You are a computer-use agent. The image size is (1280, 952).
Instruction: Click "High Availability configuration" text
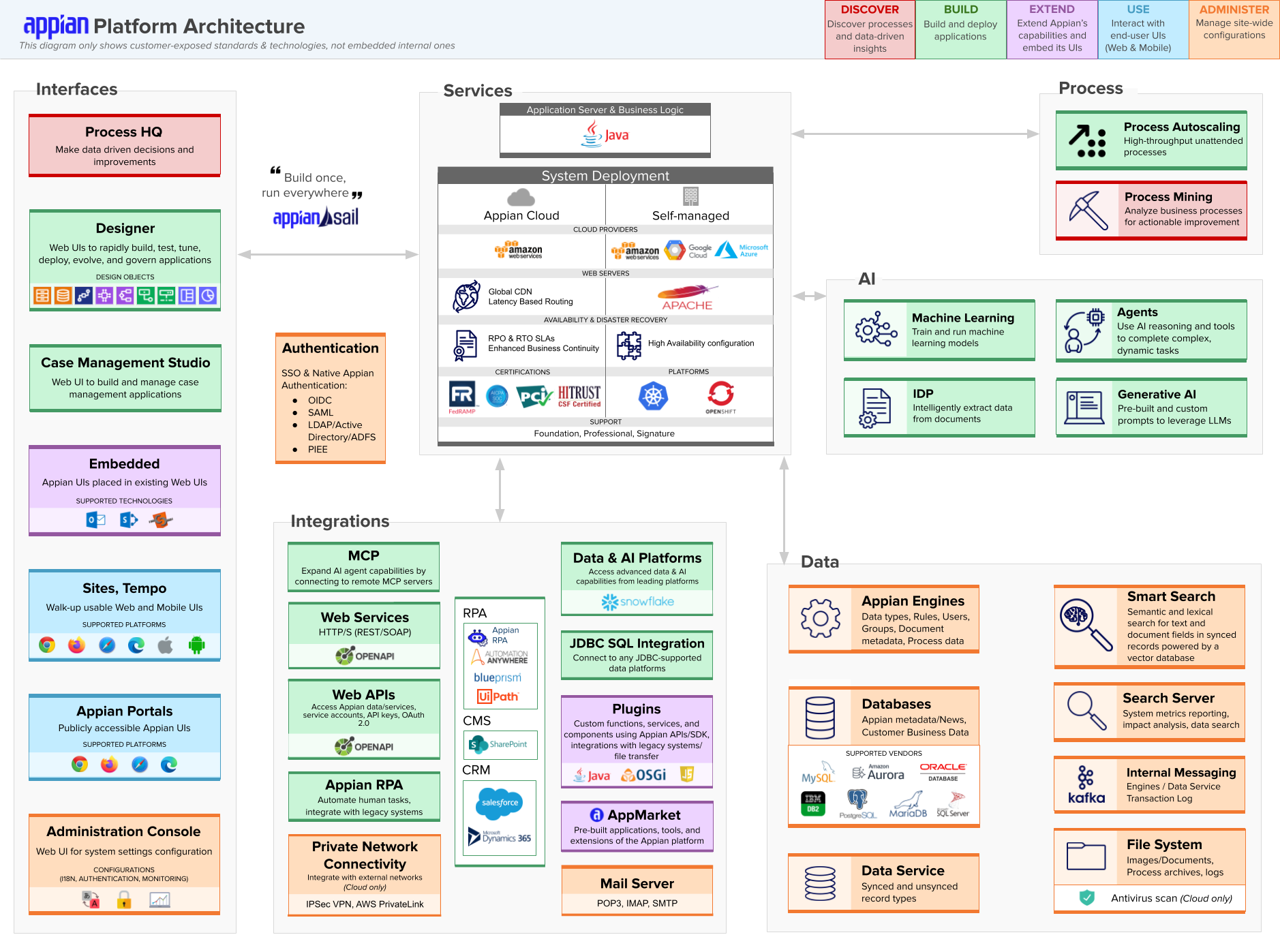pos(701,343)
